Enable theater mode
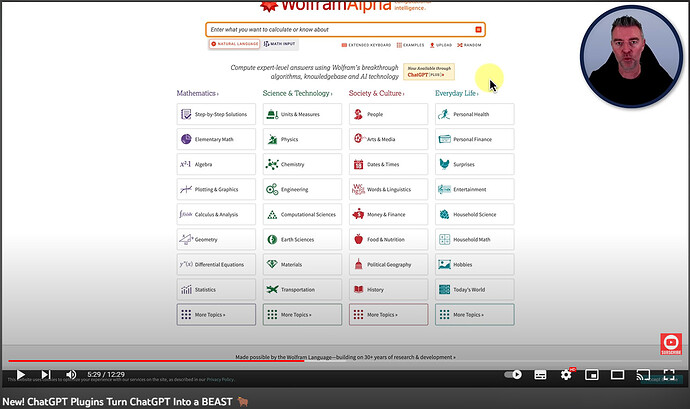 coord(617,375)
